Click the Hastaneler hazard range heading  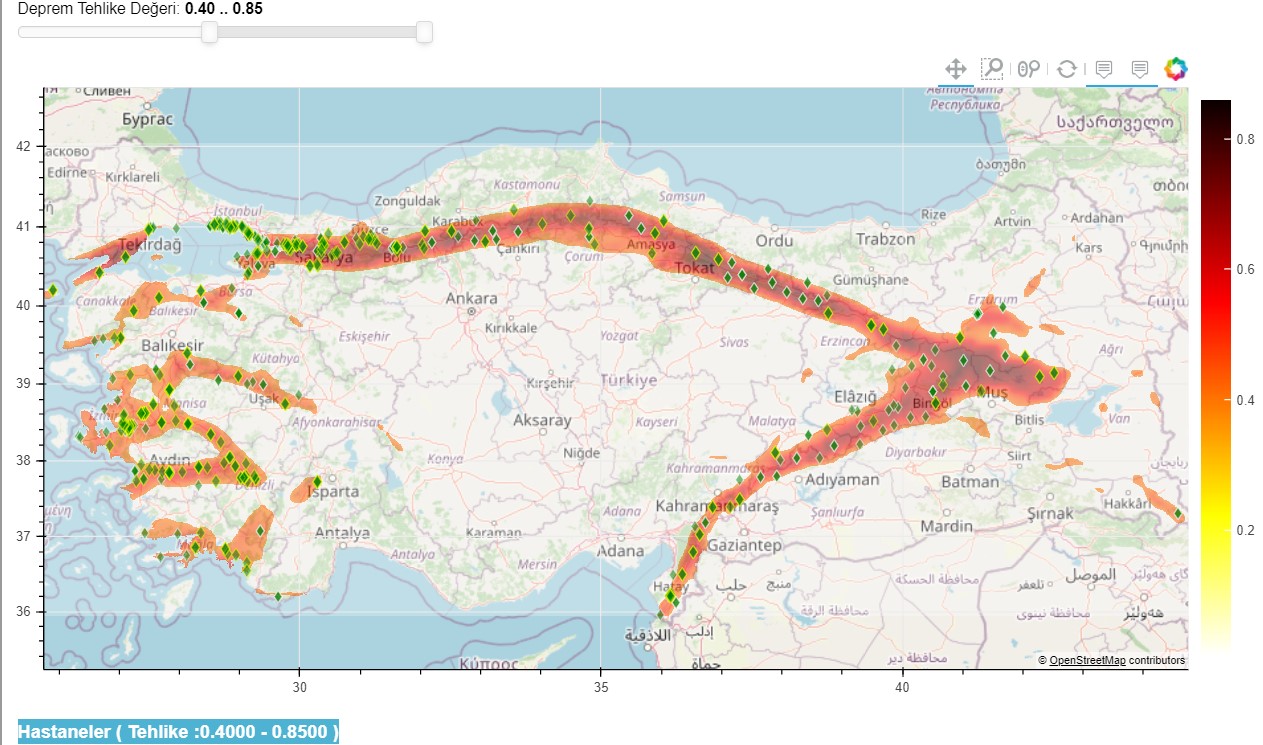pyautogui.click(x=179, y=732)
